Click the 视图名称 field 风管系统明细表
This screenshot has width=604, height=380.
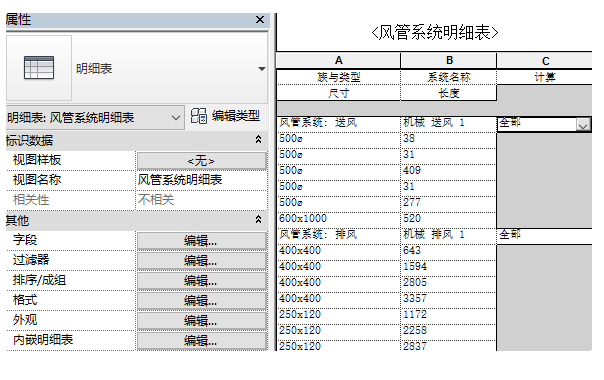point(201,180)
